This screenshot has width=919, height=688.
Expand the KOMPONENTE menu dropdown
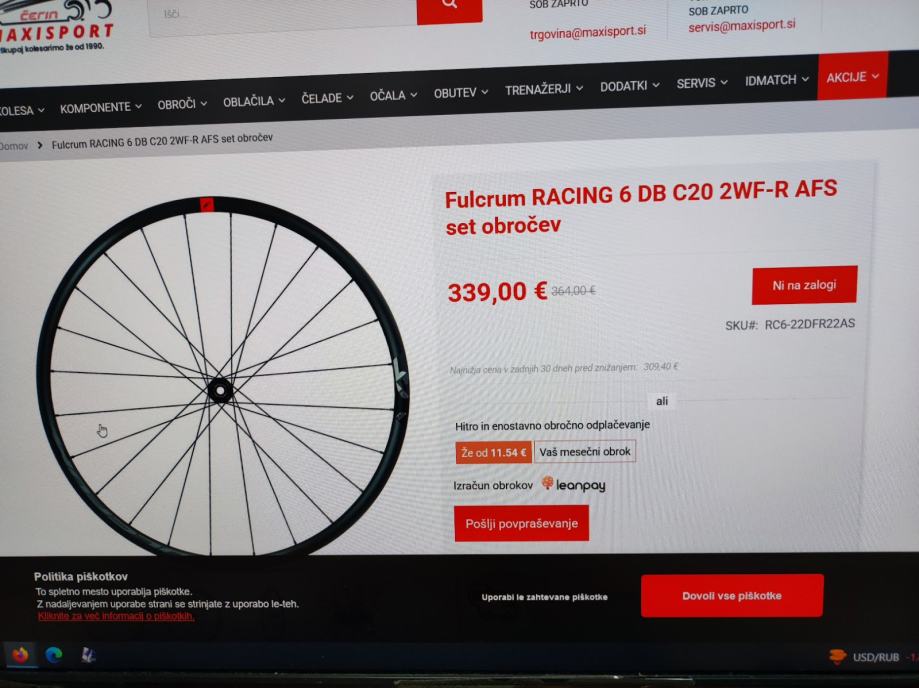101,107
